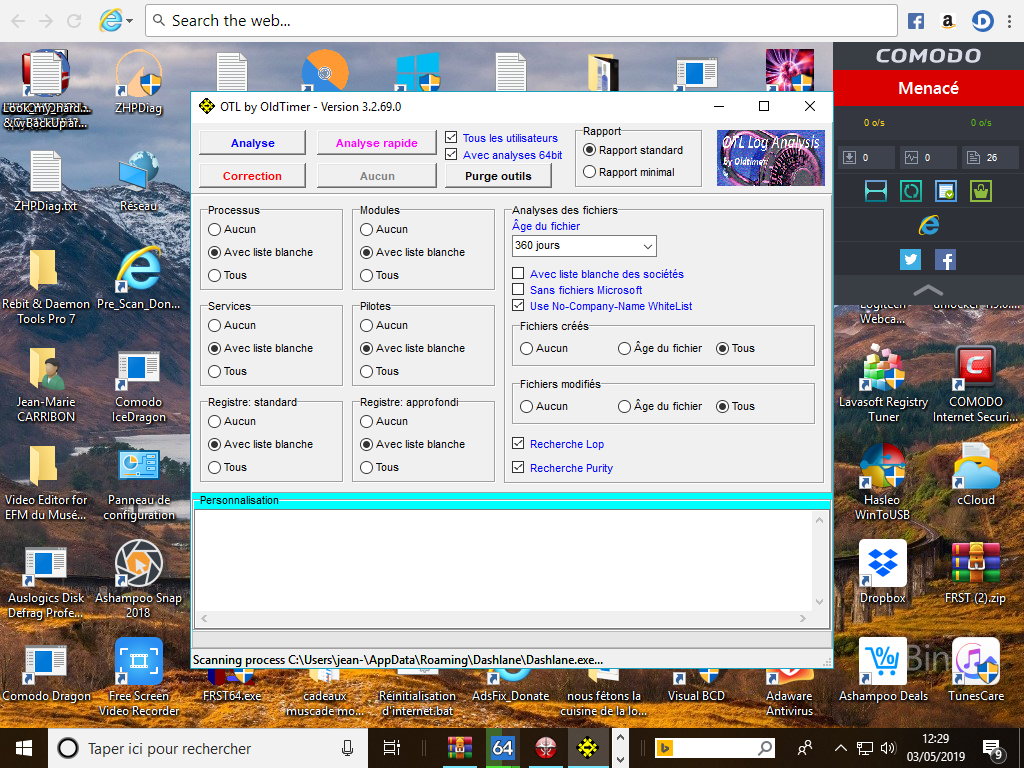
Task: Toggle the Avec analyses 64bit checkbox
Action: coord(451,154)
